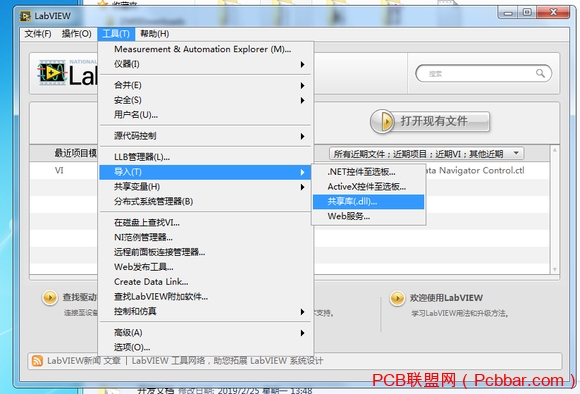Expand the 安全(S) submenu

click(x=206, y=100)
